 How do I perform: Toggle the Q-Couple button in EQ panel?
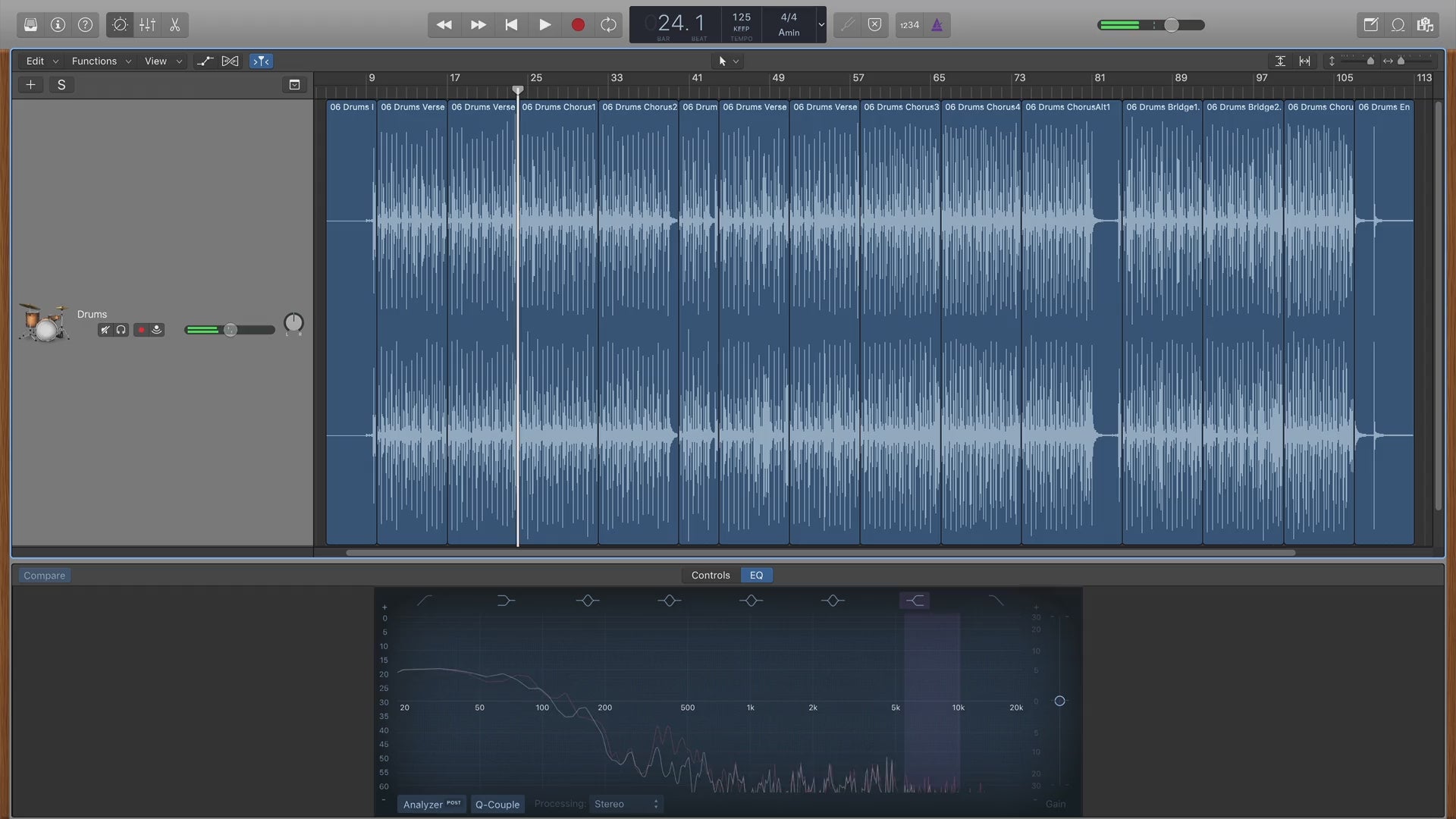(497, 804)
